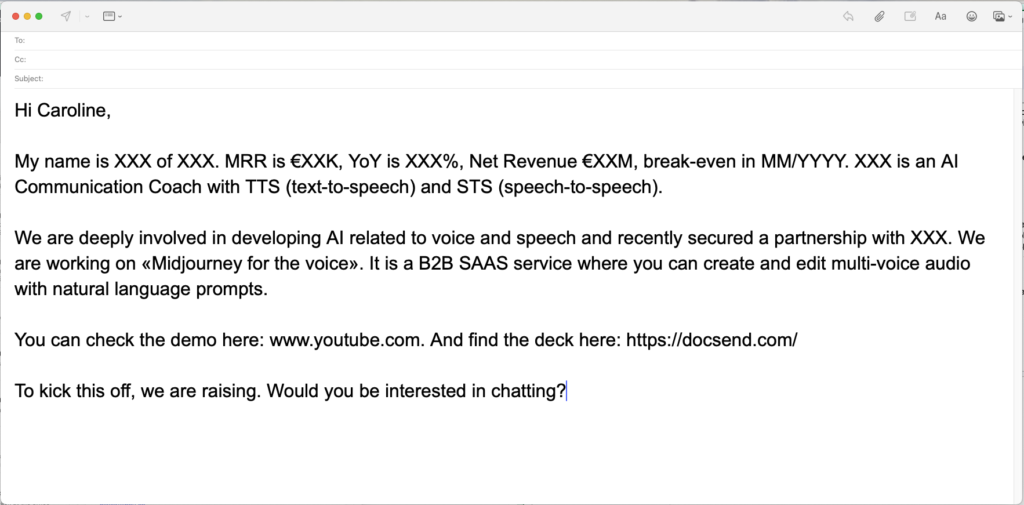
Task: Click the green full-screen window button
Action: click(x=39, y=16)
